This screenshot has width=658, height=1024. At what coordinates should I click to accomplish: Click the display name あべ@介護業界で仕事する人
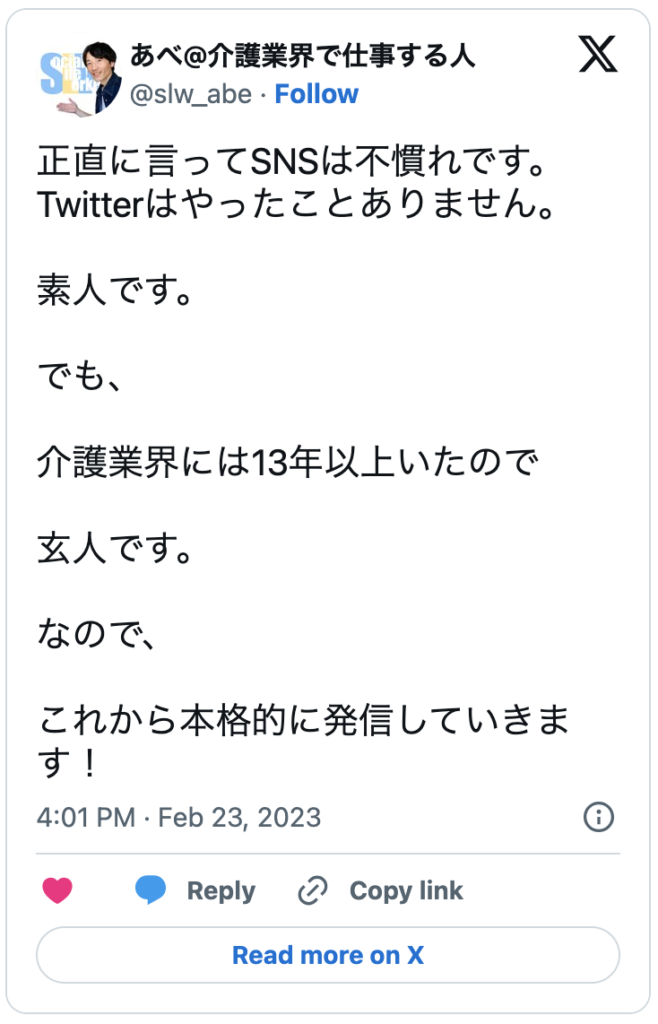[302, 57]
